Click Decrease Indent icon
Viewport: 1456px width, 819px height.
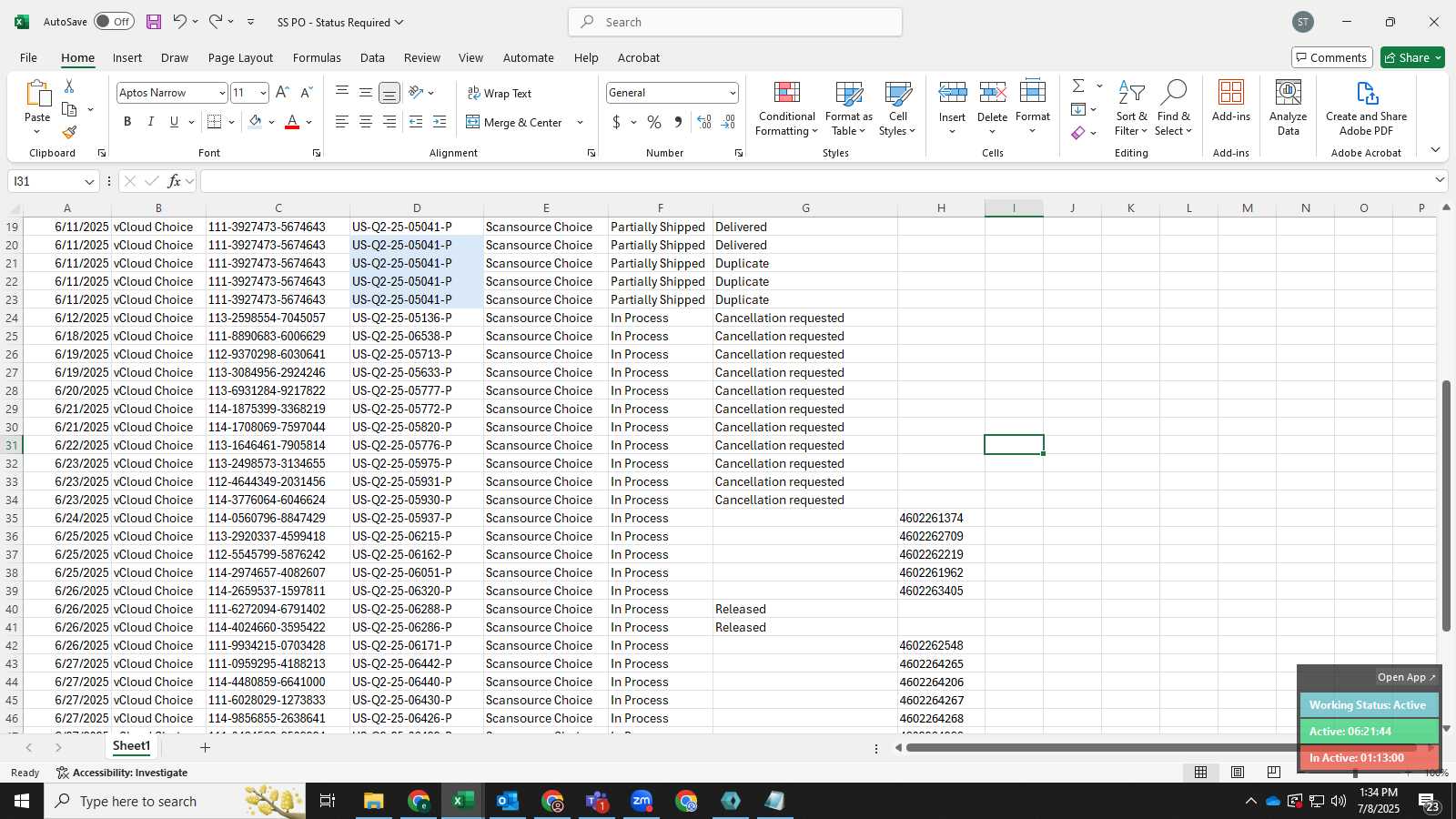tap(416, 122)
